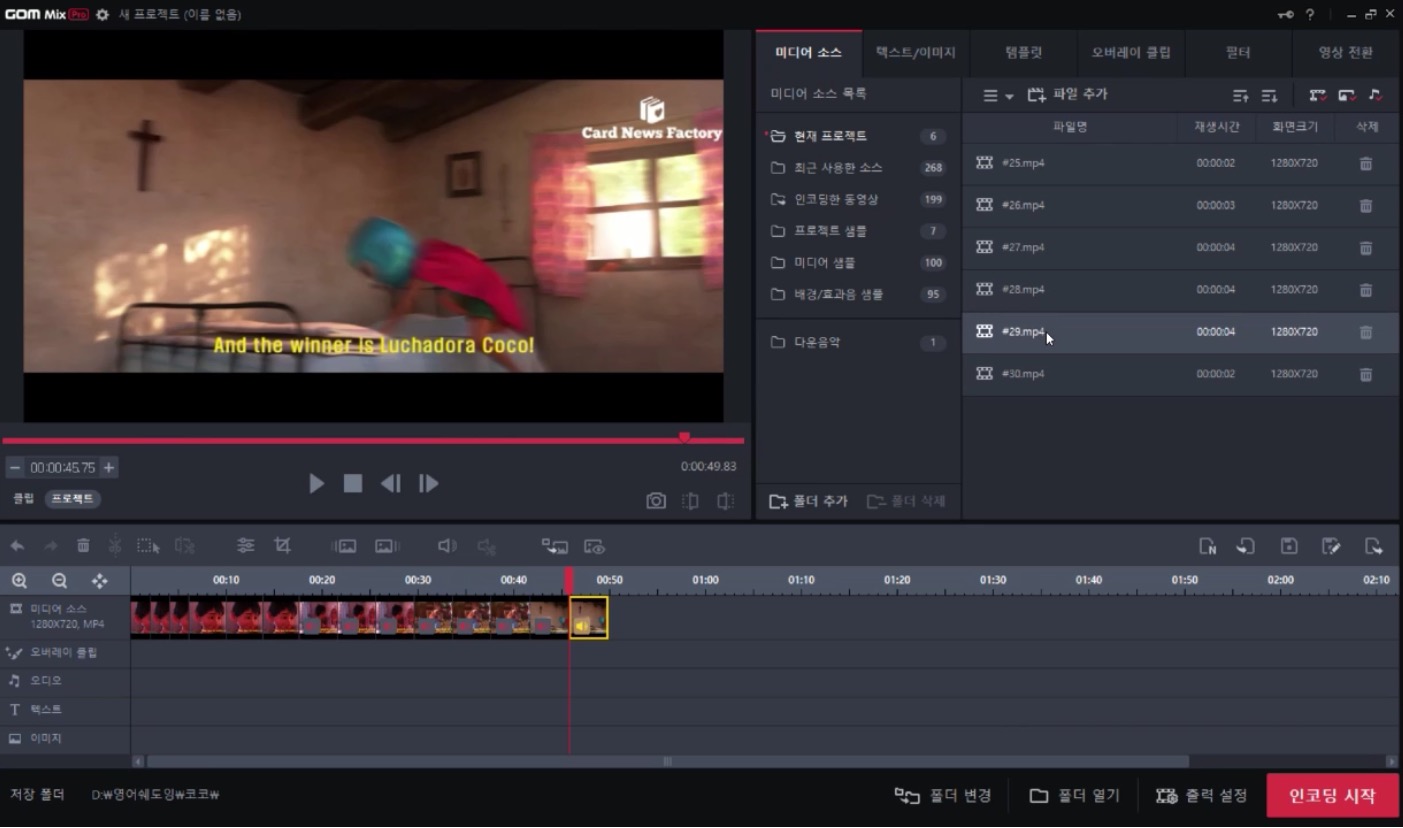Increase time with plus stepper button
The height and width of the screenshot is (828, 1403).
(109, 467)
